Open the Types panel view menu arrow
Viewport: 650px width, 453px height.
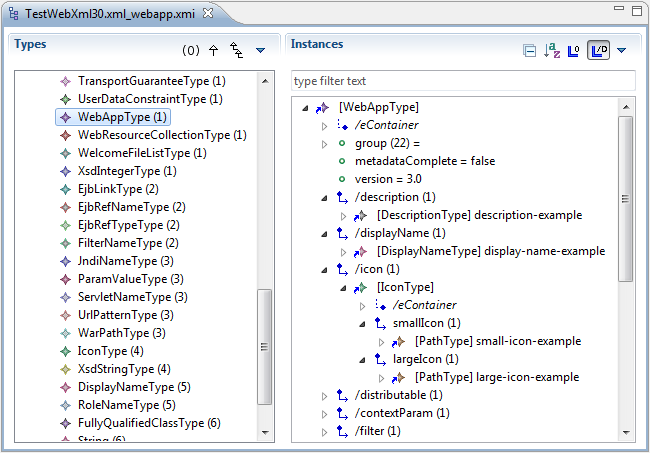pyautogui.click(x=260, y=51)
